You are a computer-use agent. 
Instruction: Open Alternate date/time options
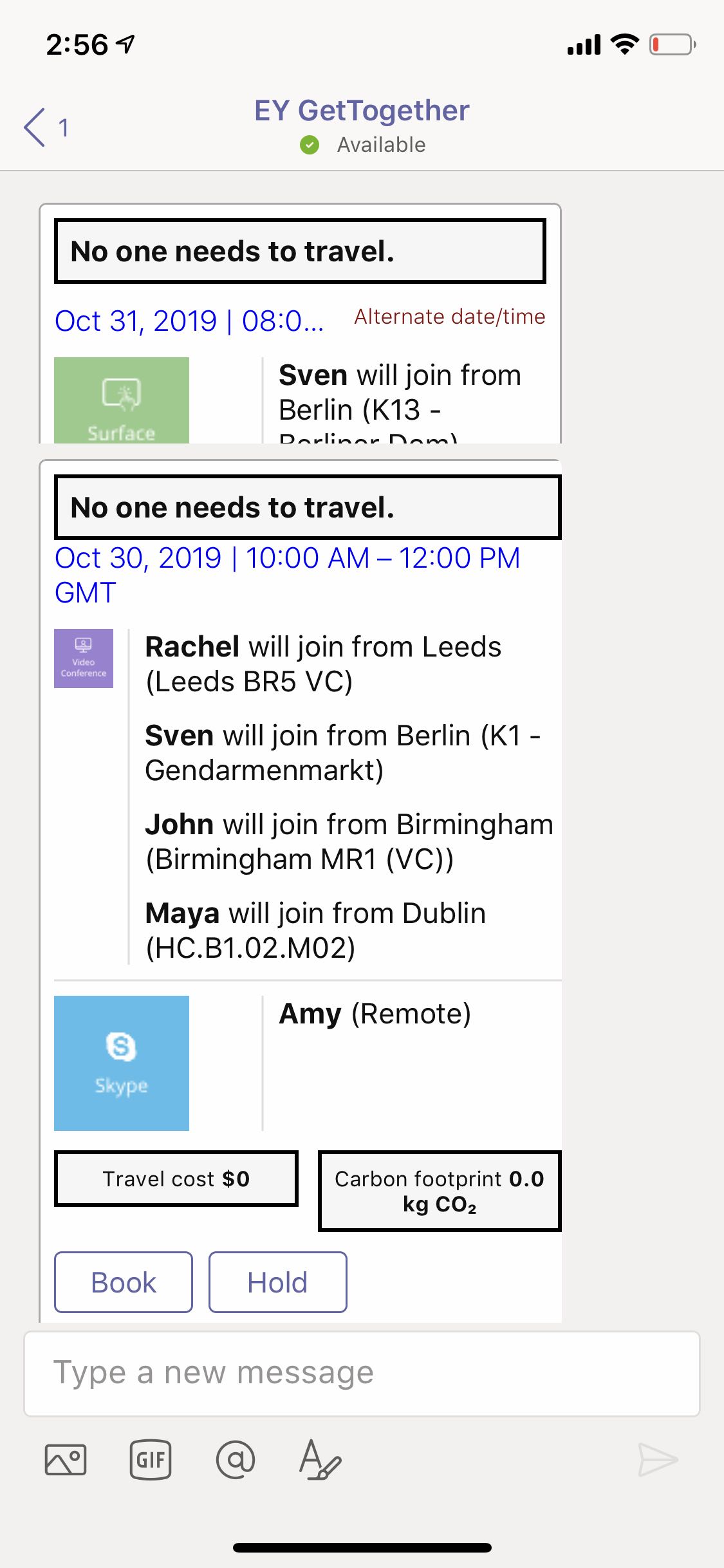tap(449, 317)
